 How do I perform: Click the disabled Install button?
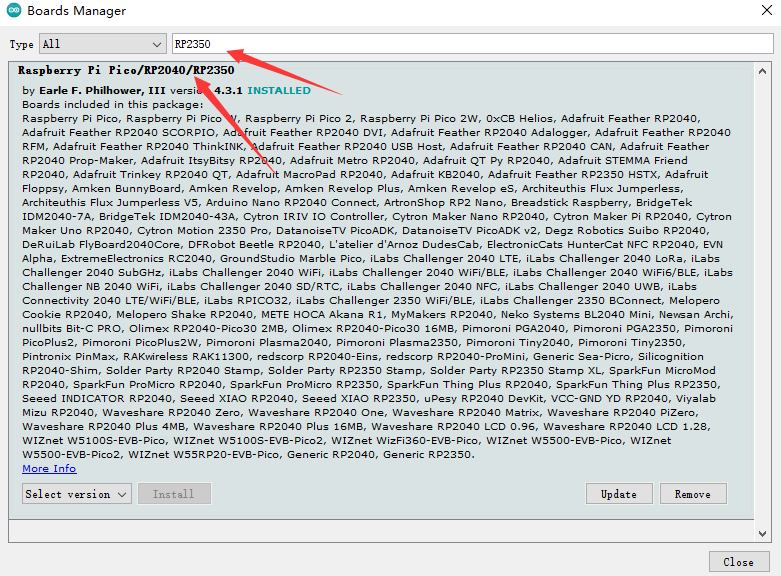pyautogui.click(x=174, y=494)
